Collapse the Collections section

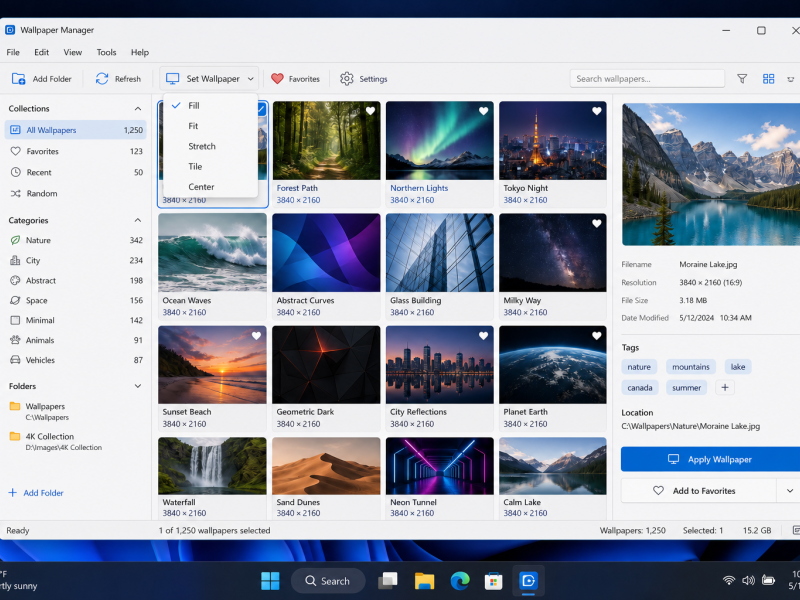138,109
